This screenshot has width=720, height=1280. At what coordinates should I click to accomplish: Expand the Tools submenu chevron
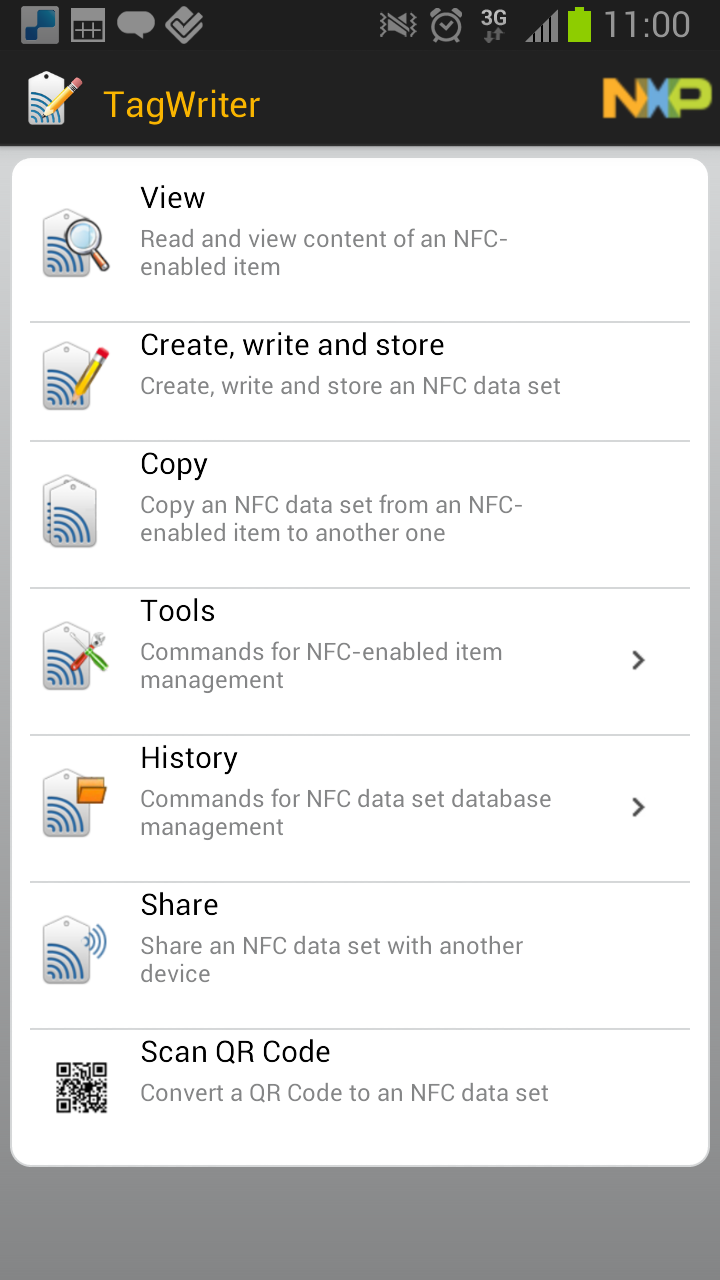coord(639,660)
